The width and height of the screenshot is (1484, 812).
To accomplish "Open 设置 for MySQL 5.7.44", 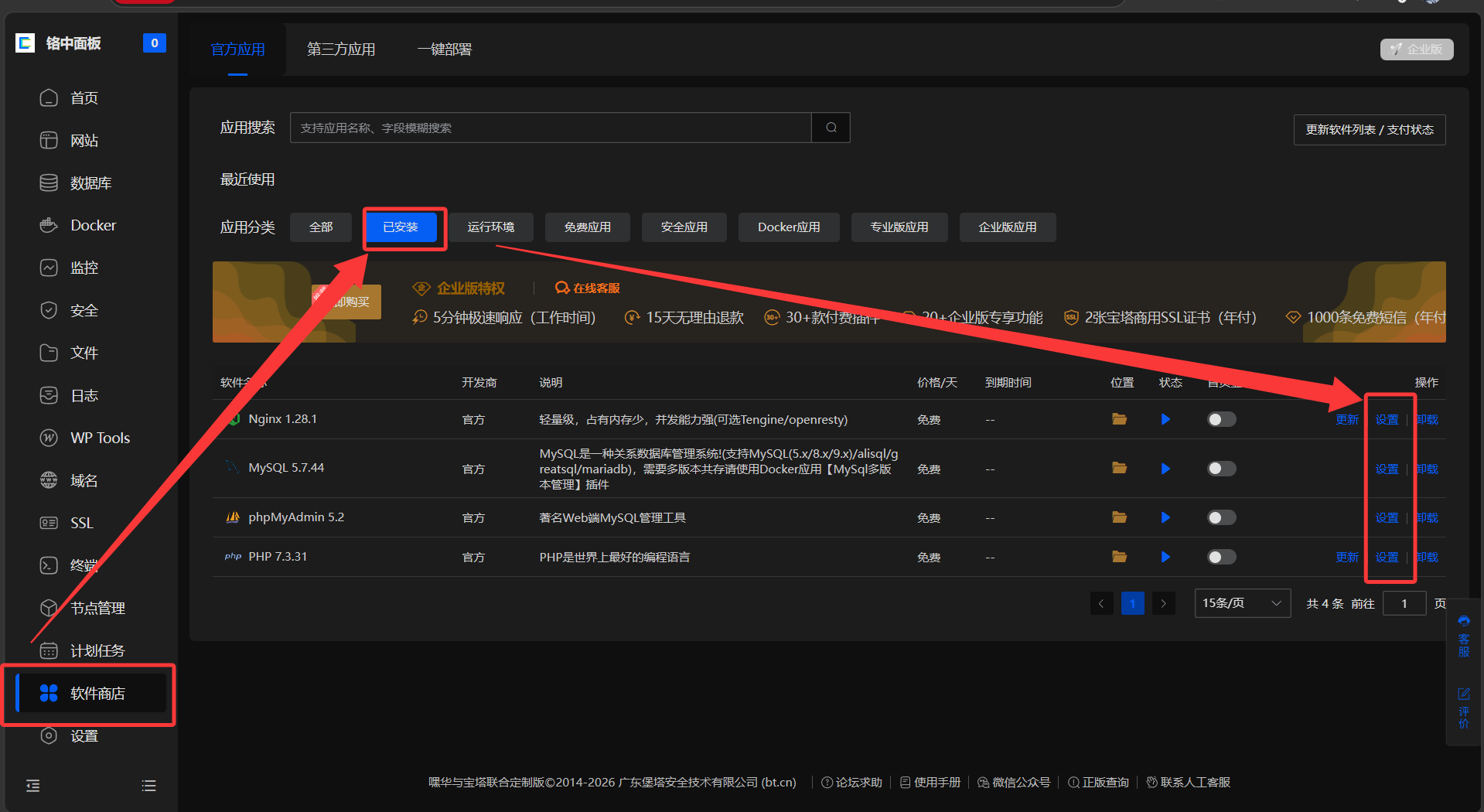I will pyautogui.click(x=1387, y=469).
